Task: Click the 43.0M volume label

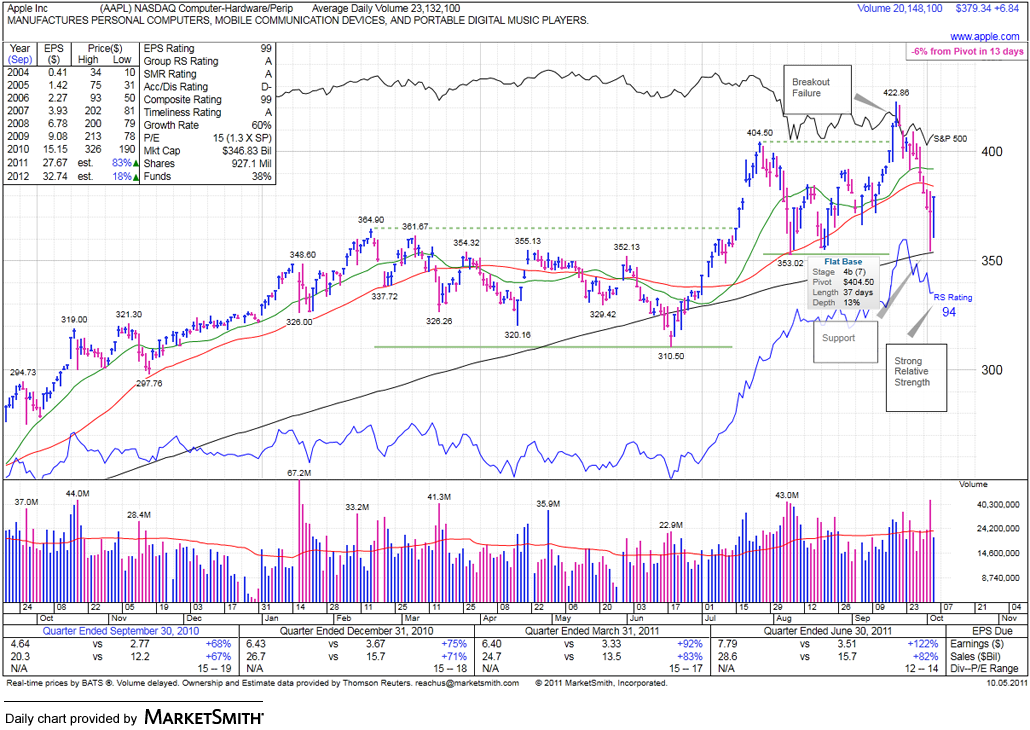Action: coord(787,495)
